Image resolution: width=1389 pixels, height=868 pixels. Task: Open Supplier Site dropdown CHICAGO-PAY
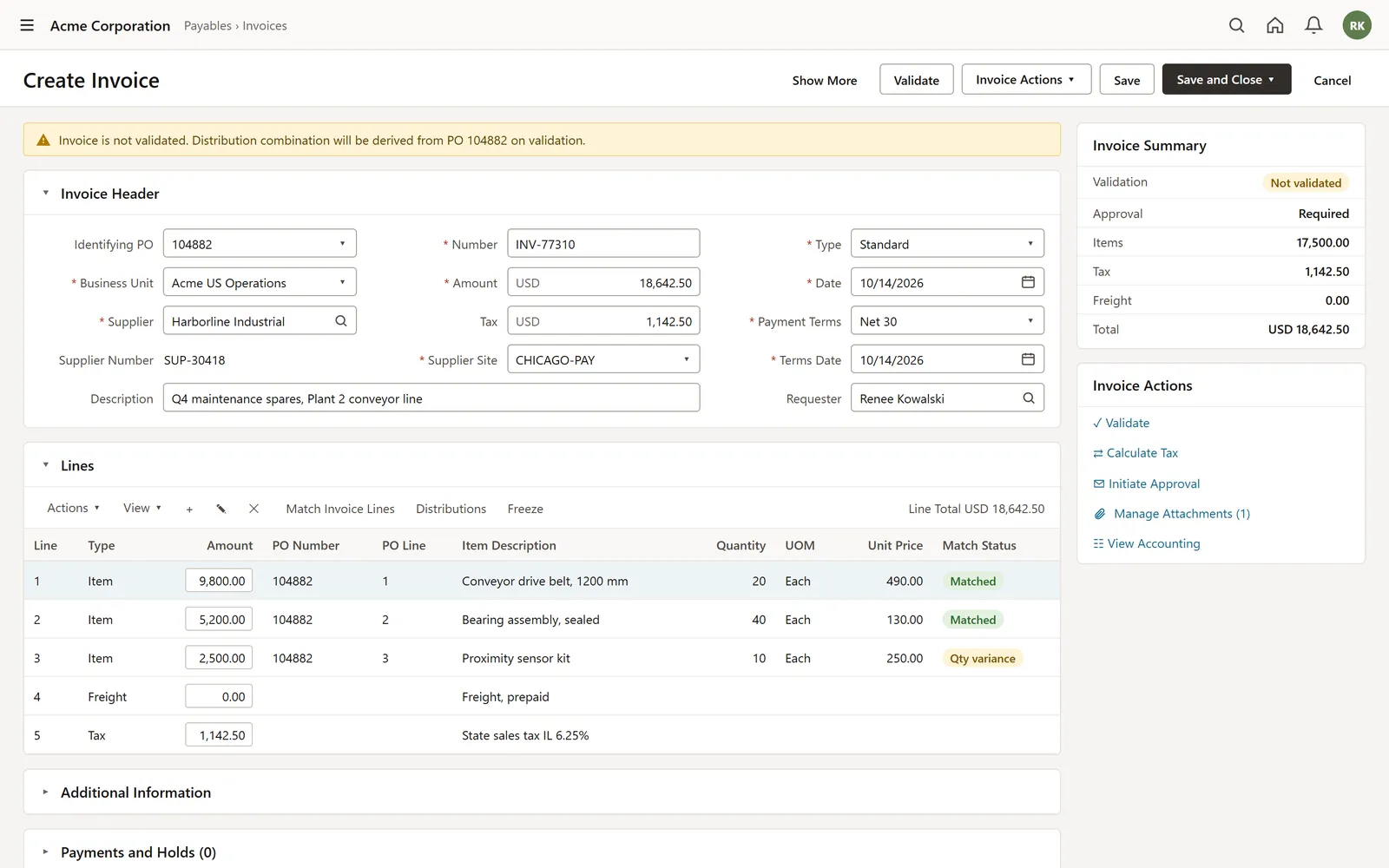(603, 359)
